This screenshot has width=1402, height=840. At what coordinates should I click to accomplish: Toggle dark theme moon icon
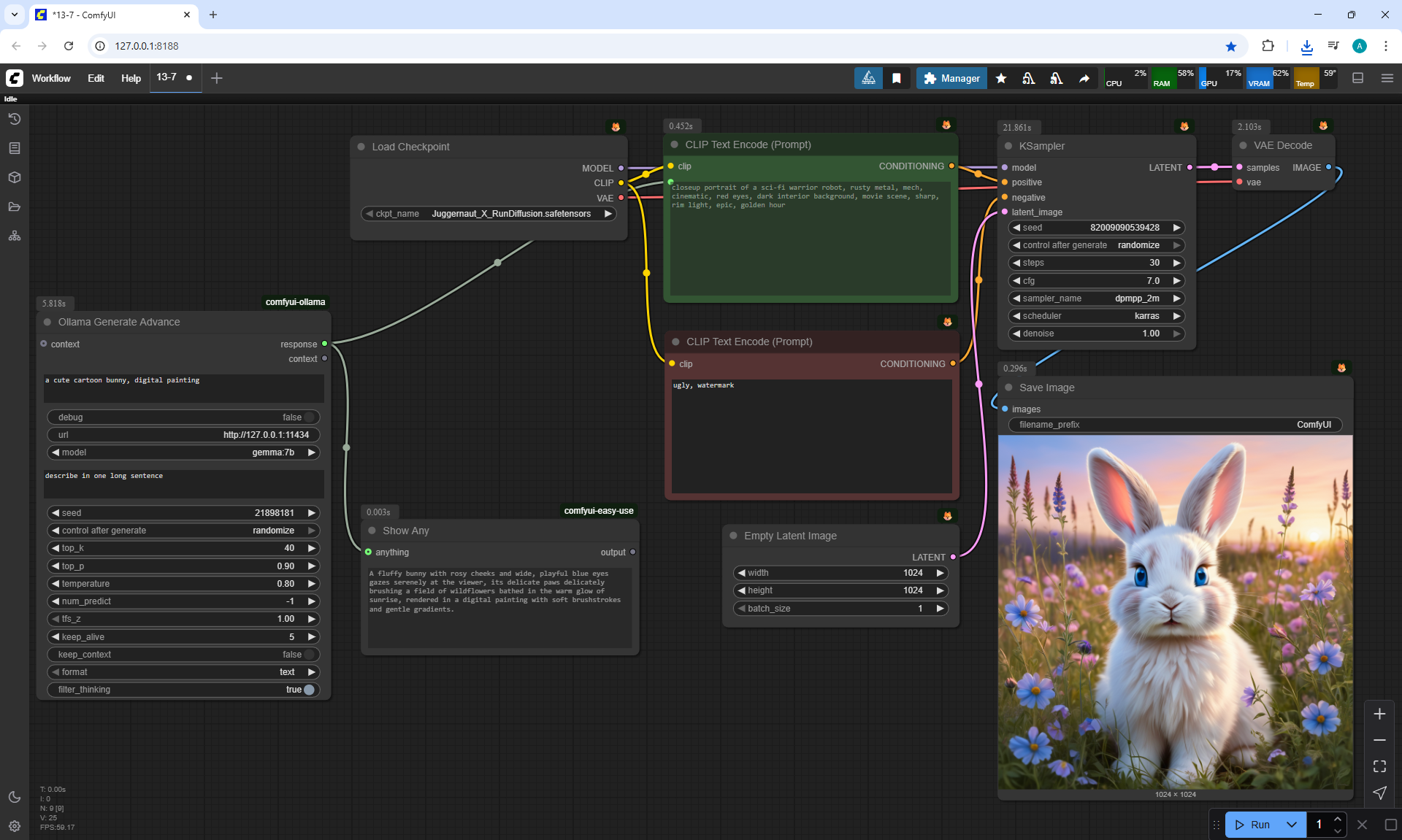point(15,797)
